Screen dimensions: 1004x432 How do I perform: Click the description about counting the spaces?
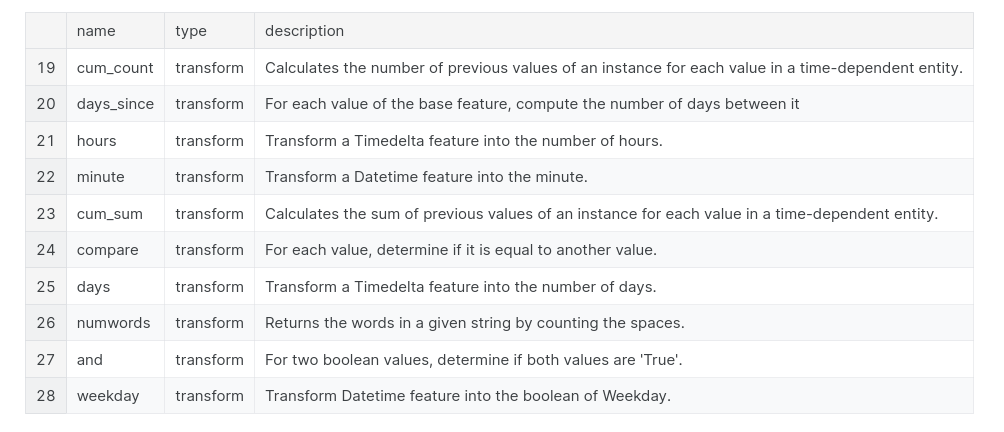[x=474, y=323]
